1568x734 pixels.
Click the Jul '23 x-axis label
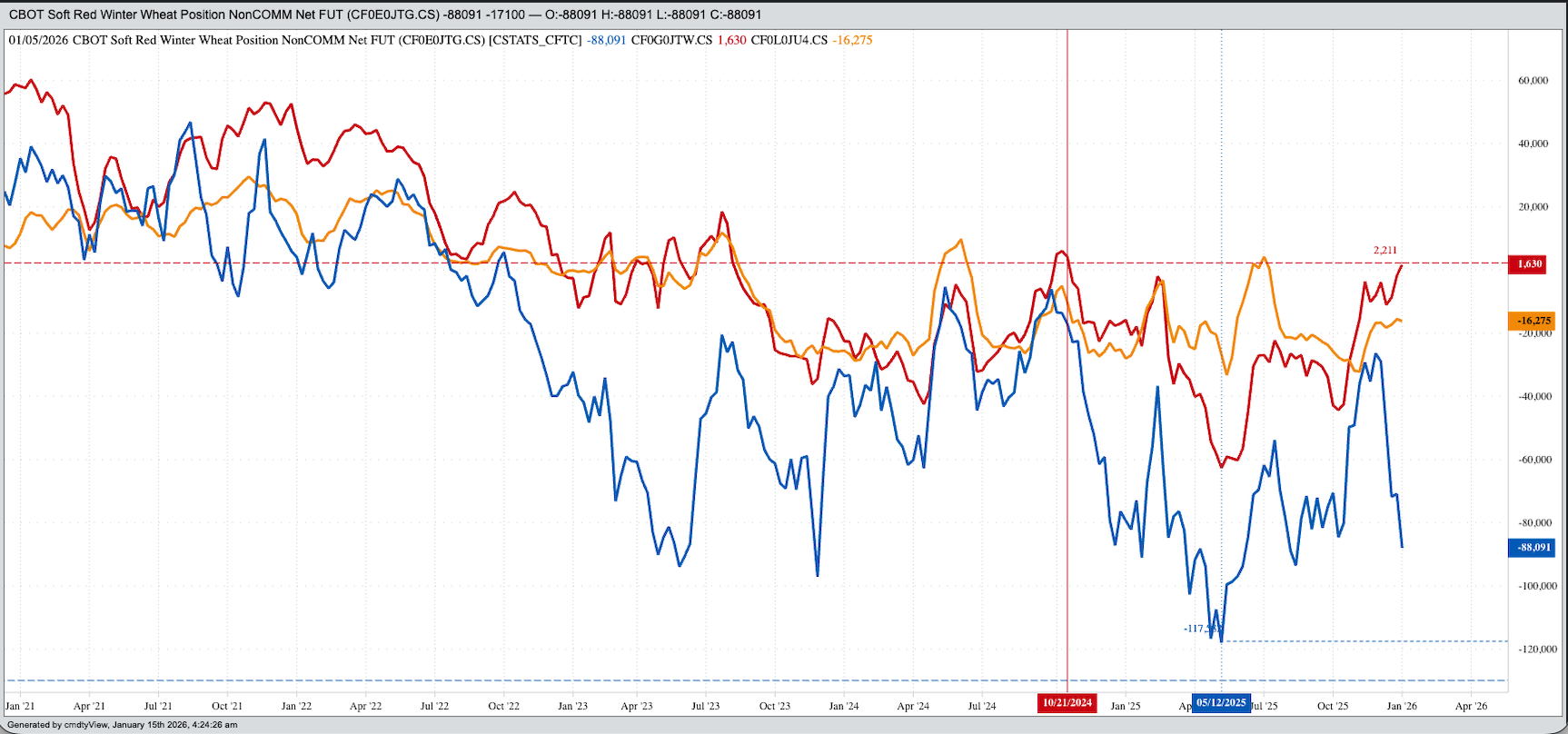tap(705, 706)
